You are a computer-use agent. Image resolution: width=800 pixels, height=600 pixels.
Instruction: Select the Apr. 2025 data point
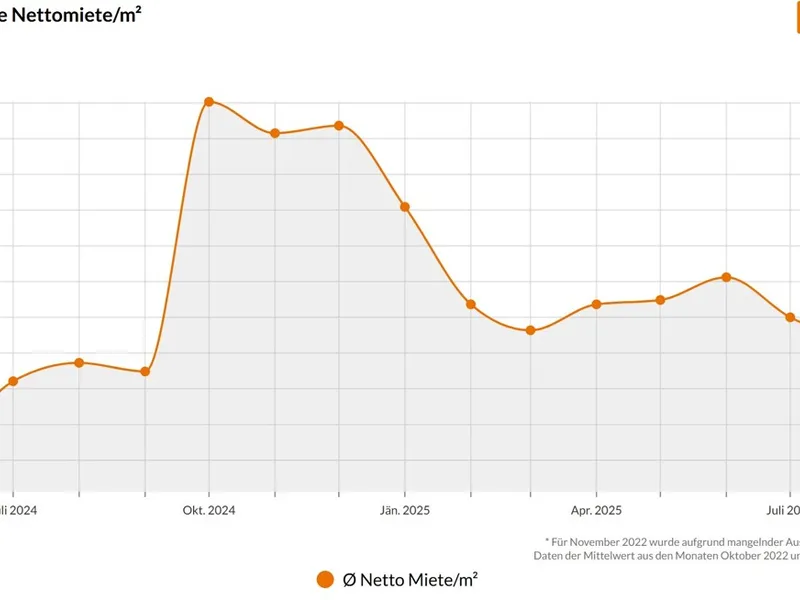click(x=596, y=304)
